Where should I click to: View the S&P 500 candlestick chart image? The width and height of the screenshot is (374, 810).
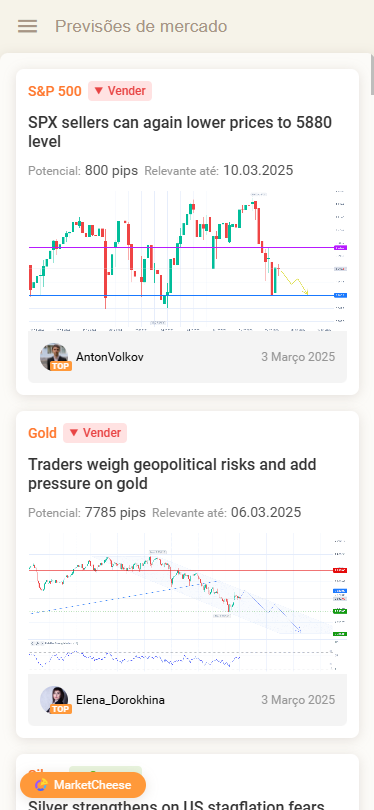point(188,260)
